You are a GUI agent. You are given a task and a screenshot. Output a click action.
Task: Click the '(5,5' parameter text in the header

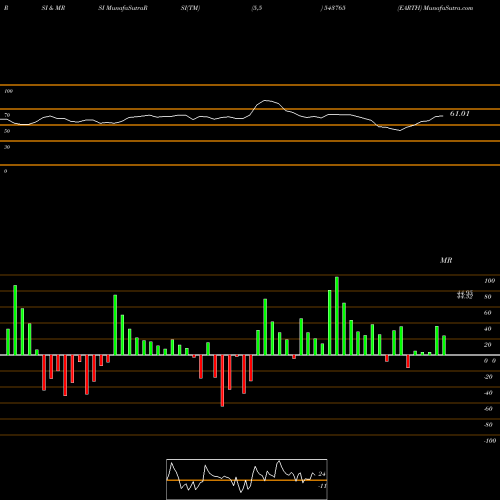257,8
